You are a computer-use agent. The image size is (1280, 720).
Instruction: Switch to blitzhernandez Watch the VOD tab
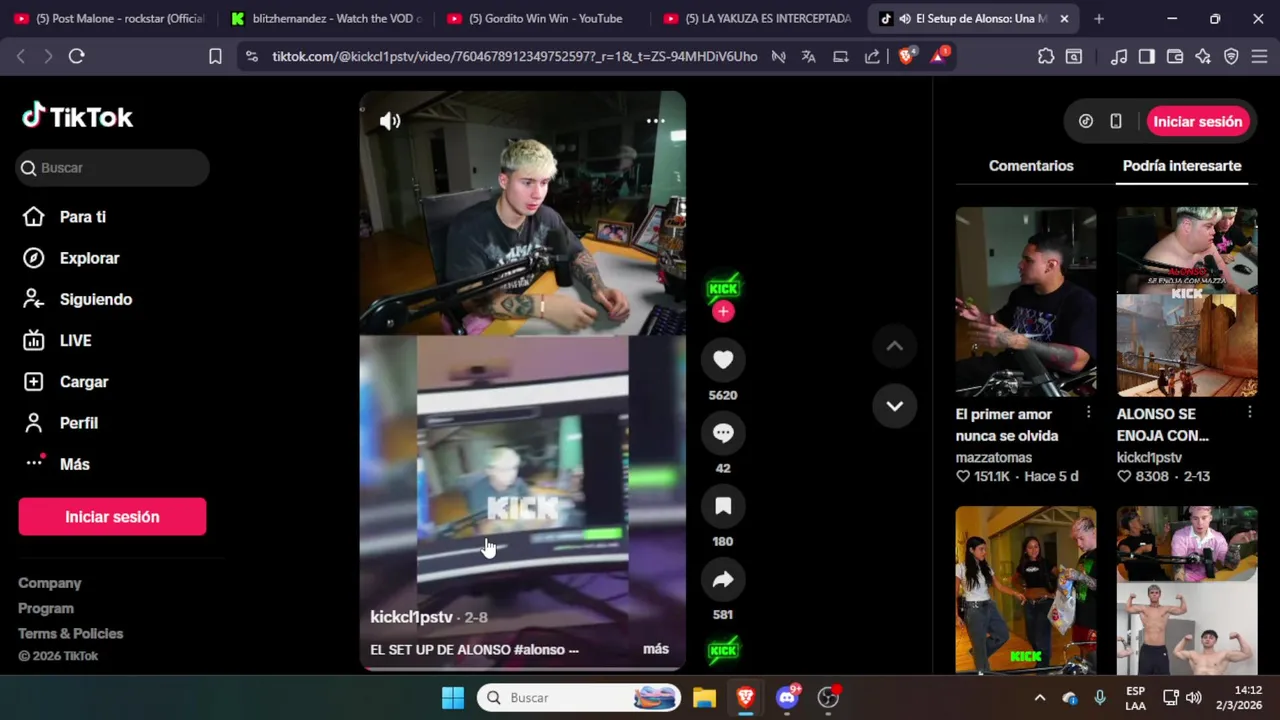[x=327, y=18]
